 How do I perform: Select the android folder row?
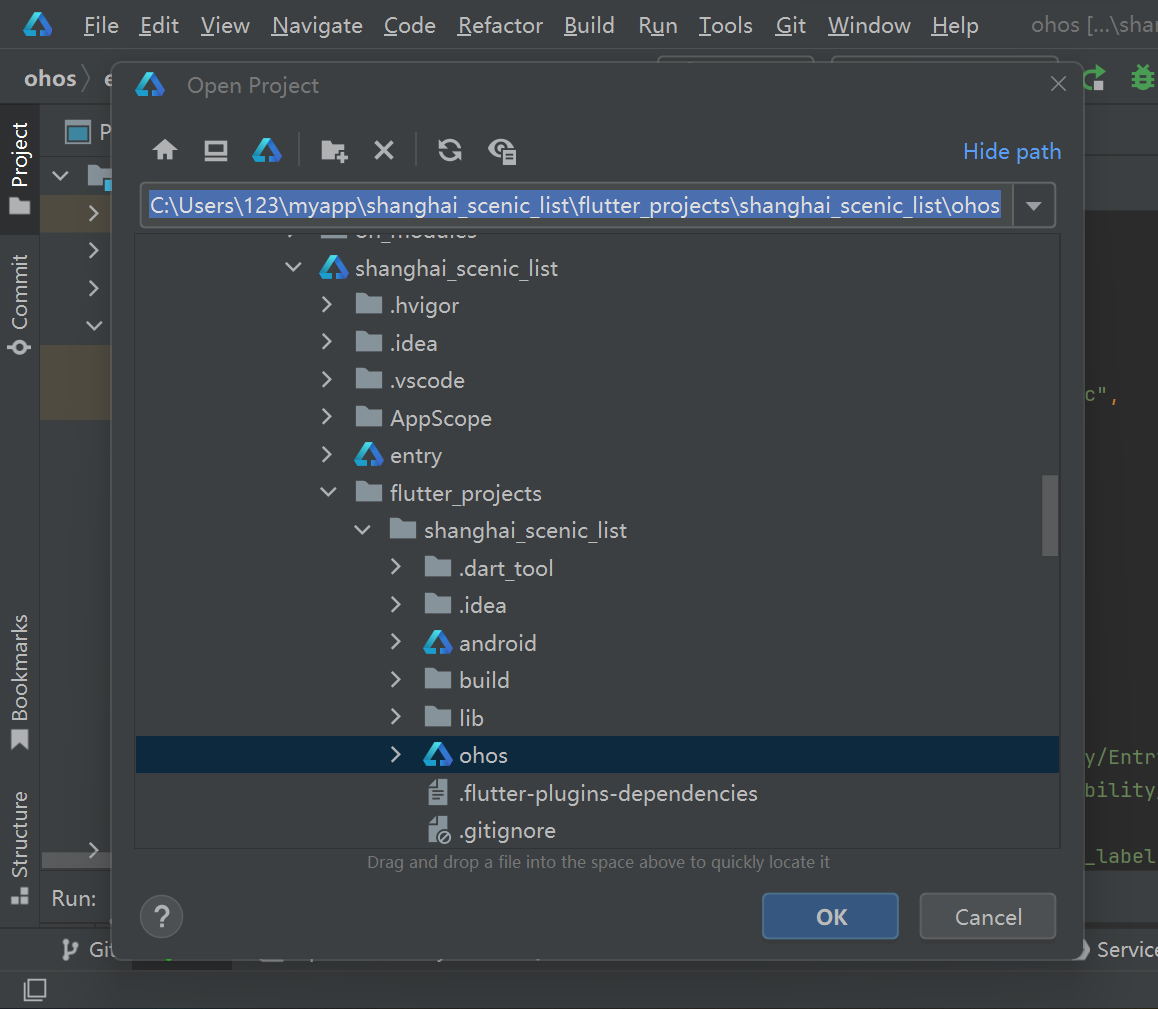[597, 643]
